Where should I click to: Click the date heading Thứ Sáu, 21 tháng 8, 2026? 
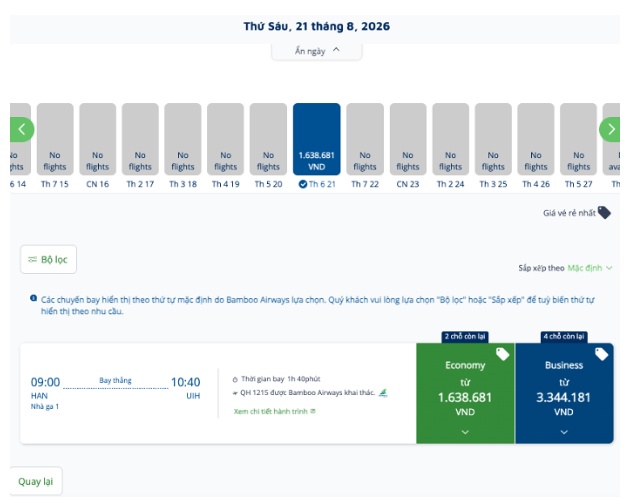(317, 26)
